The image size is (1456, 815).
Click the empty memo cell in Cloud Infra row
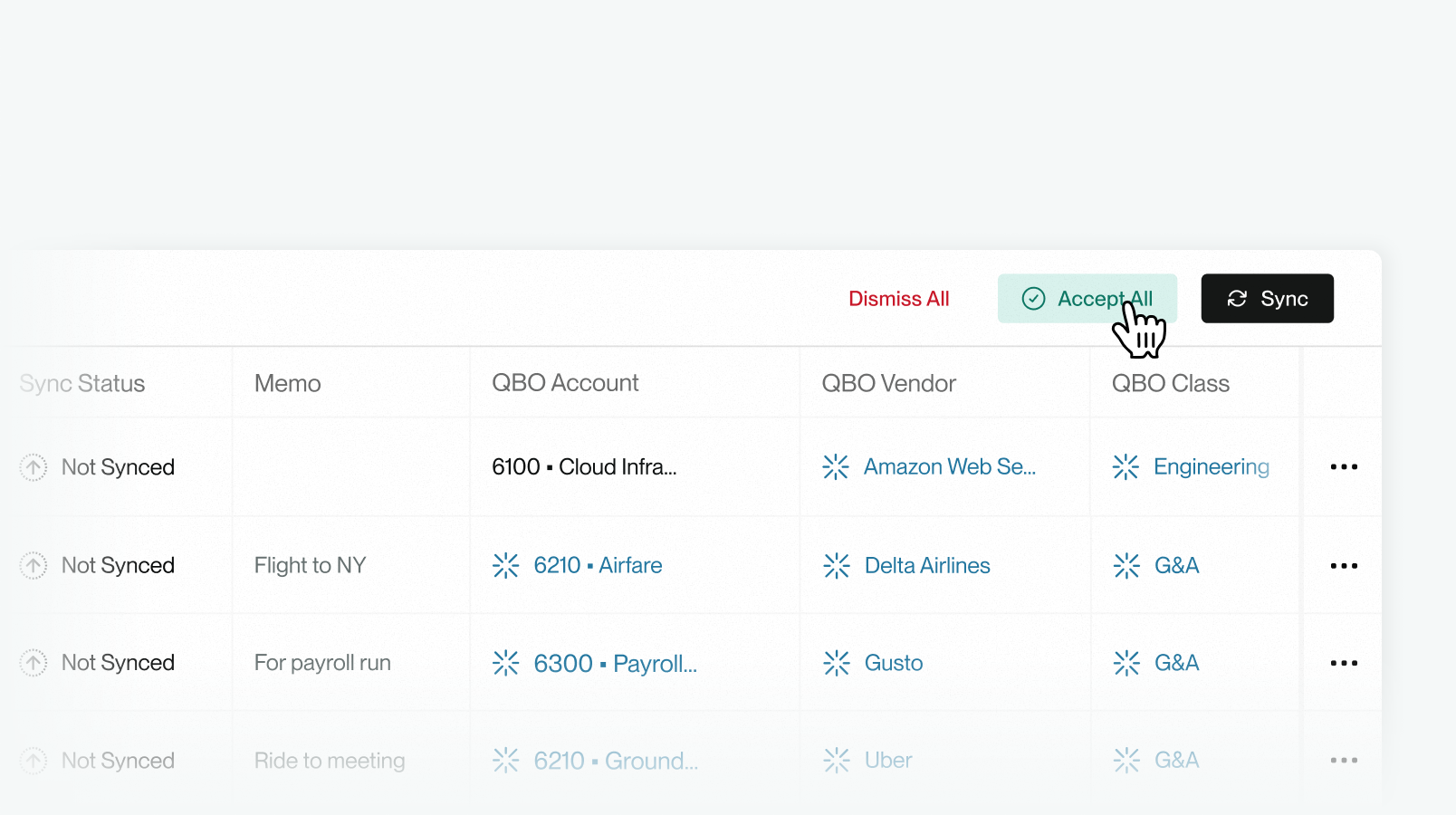point(351,467)
